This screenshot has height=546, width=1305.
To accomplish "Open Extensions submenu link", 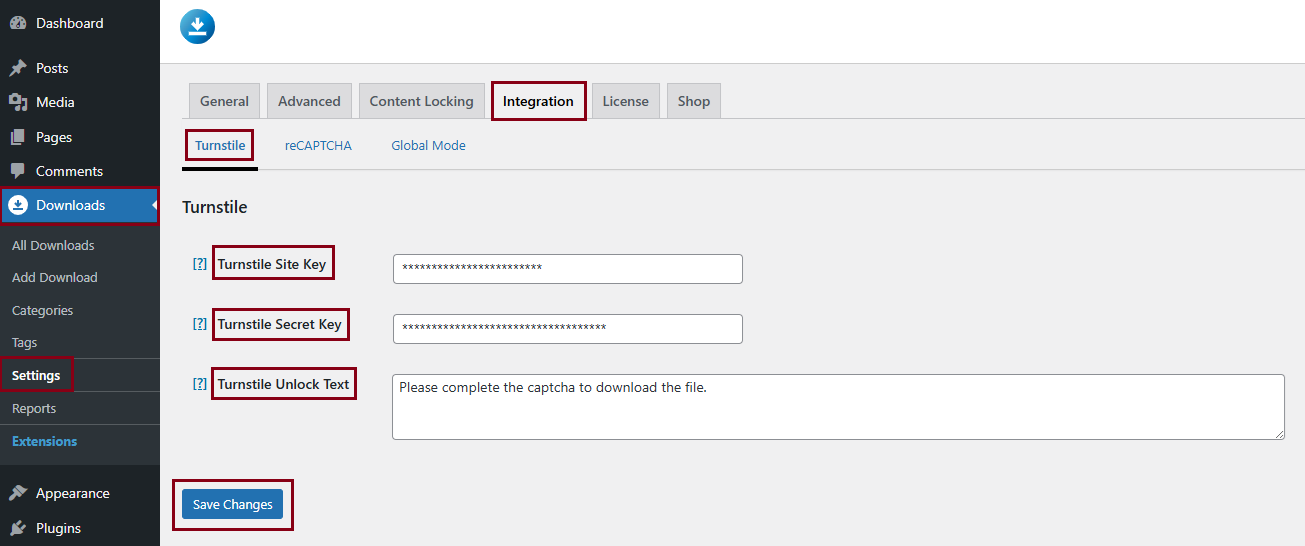I will 45,441.
